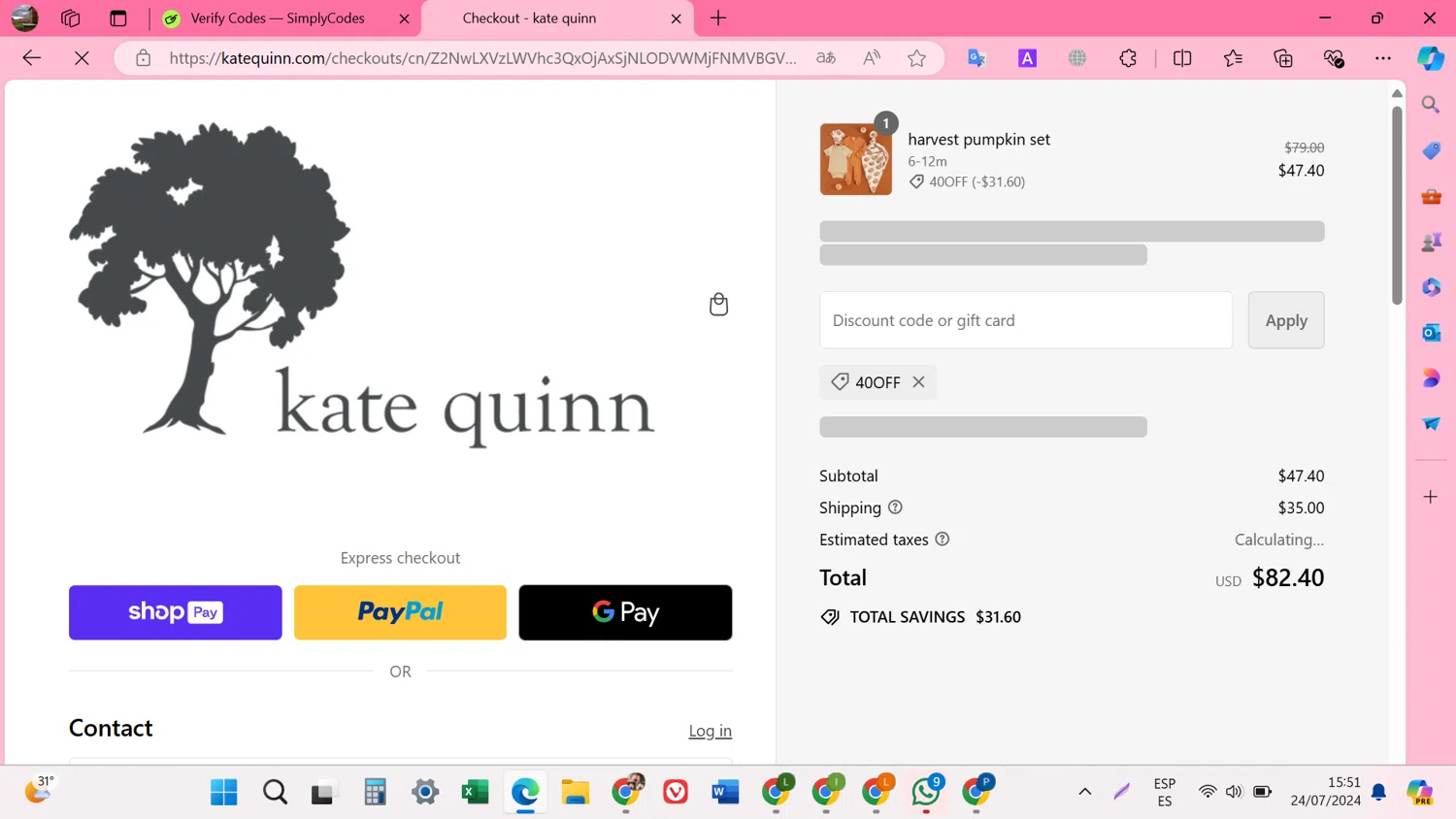
Task: Open a new browser tab
Action: click(x=718, y=18)
